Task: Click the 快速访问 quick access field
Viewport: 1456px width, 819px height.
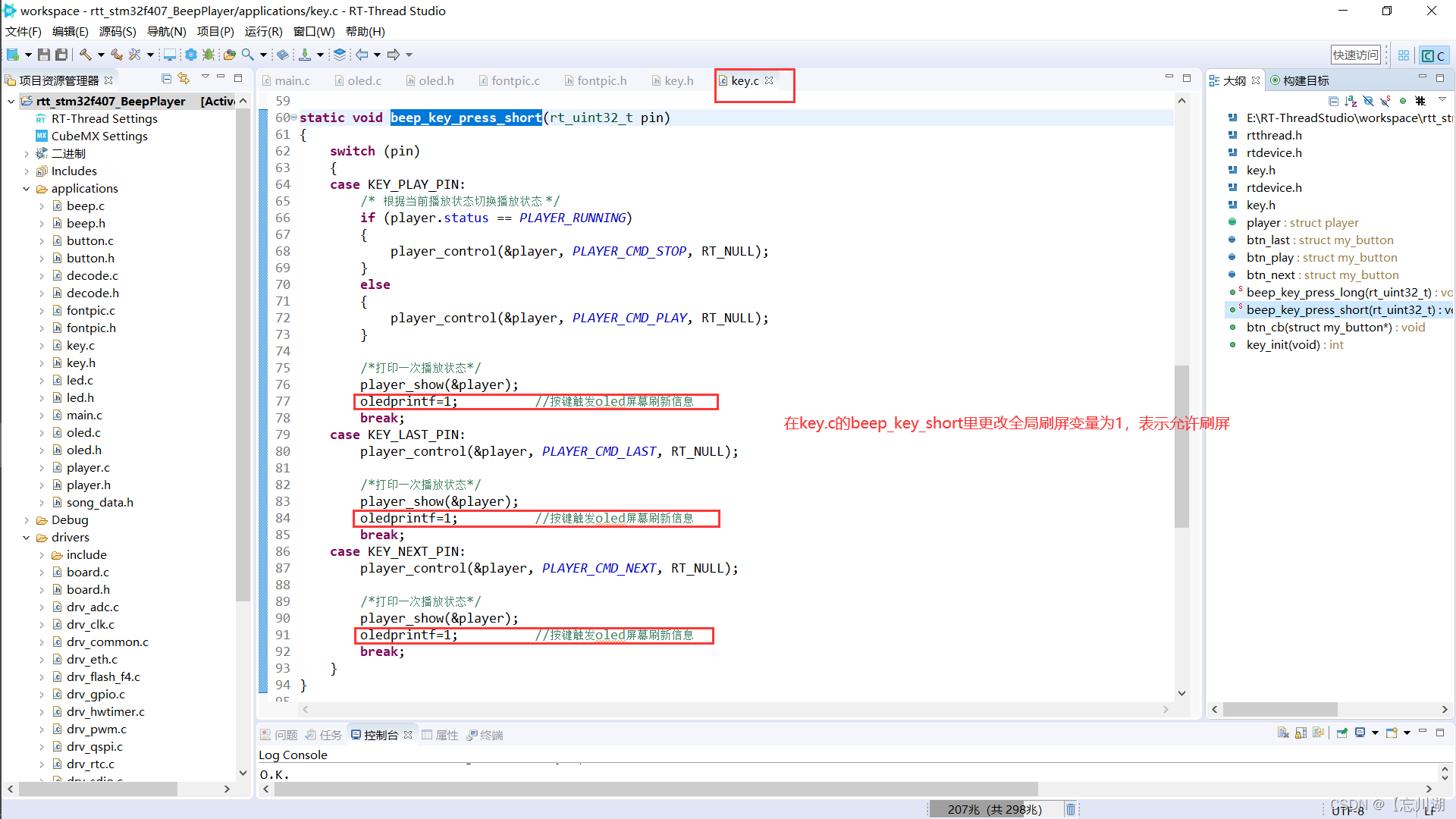Action: point(1356,55)
